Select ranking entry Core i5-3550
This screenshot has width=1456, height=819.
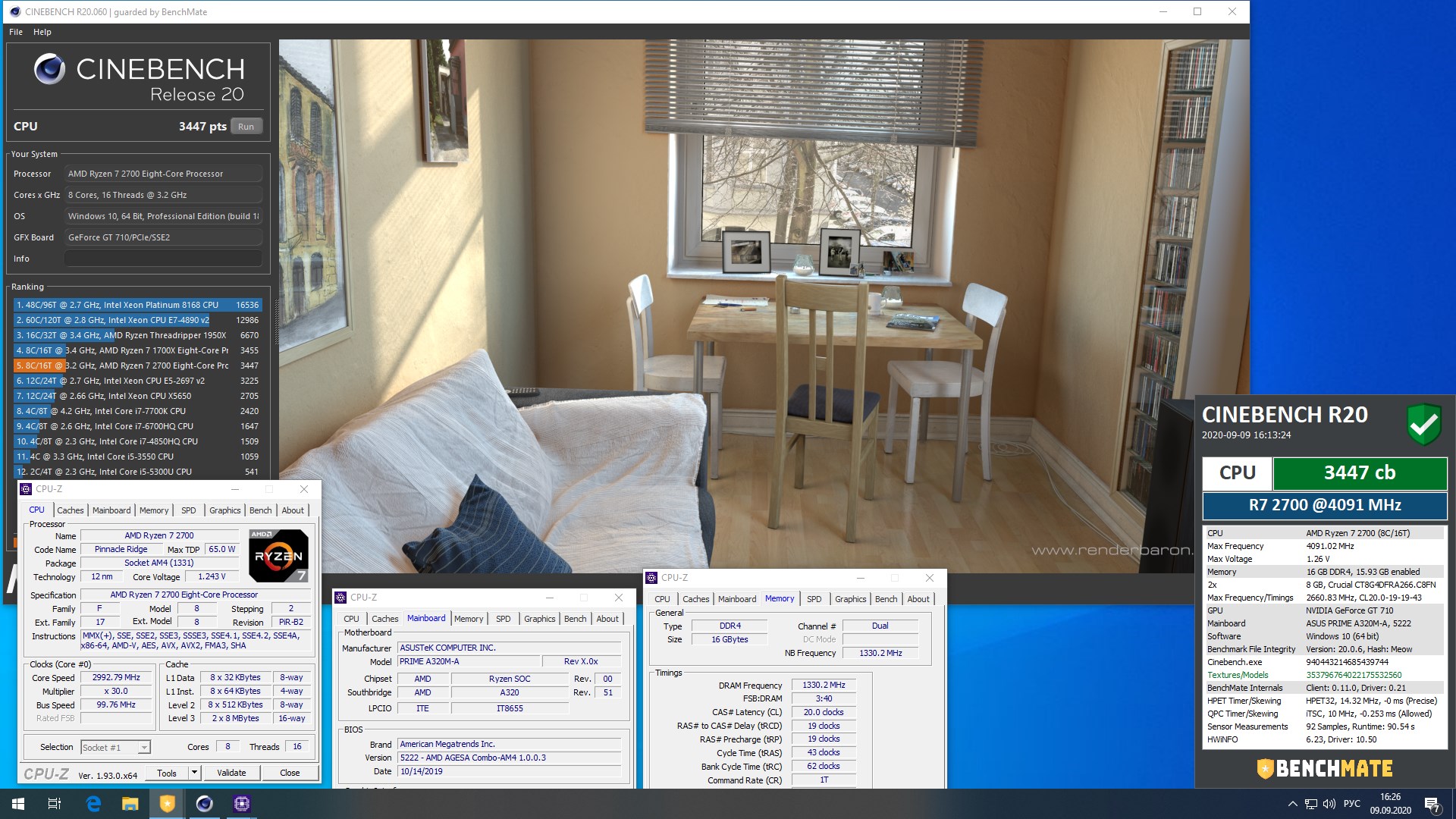click(x=137, y=457)
